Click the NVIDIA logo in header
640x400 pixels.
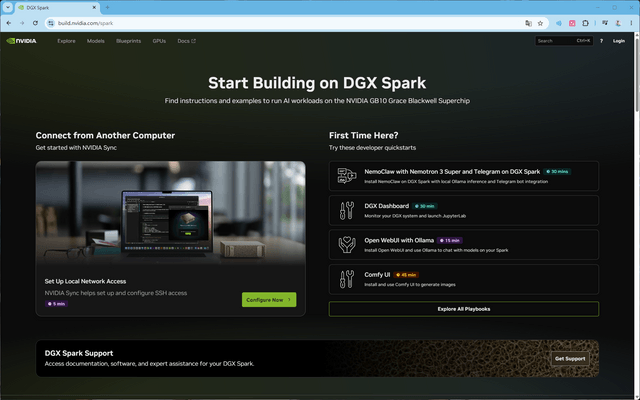(22, 41)
